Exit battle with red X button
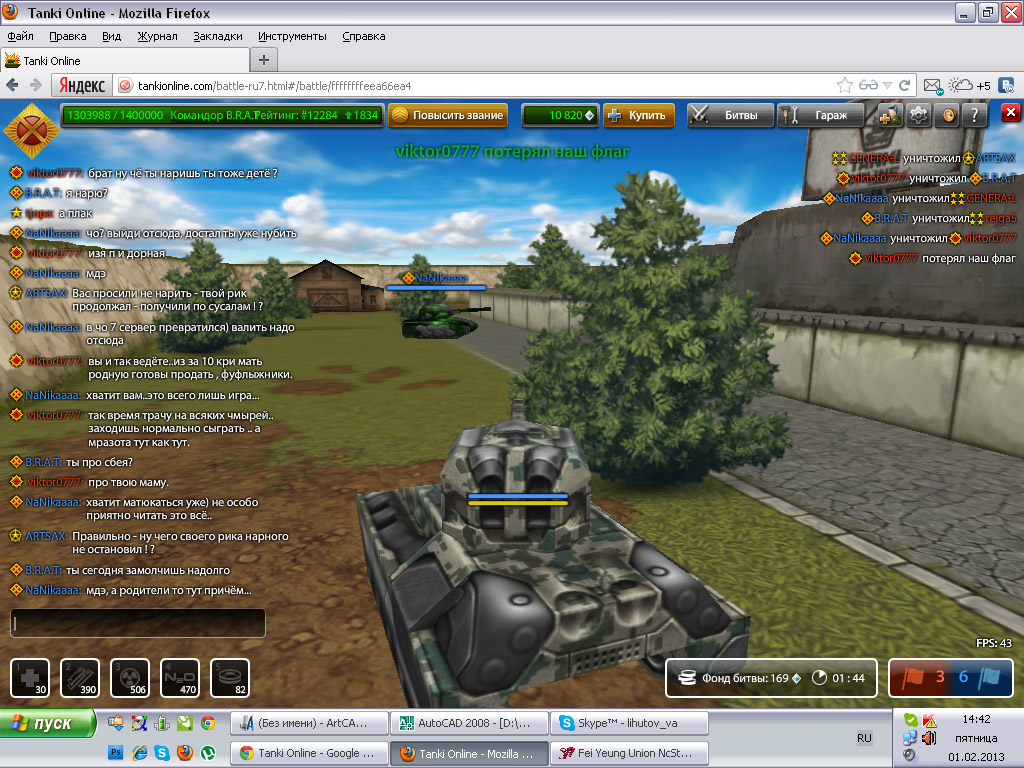This screenshot has height=768, width=1024. pyautogui.click(x=1010, y=113)
